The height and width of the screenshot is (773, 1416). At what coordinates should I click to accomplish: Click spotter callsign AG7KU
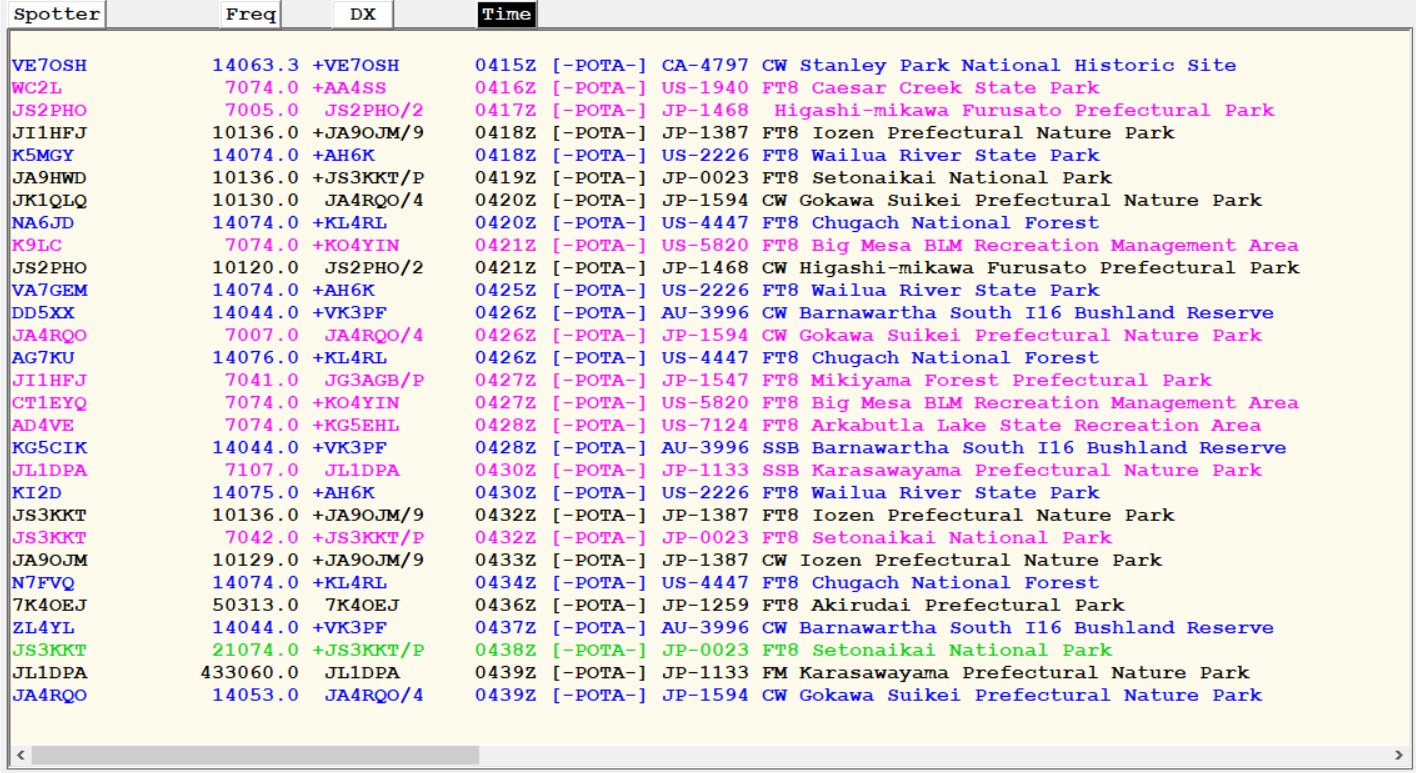pyautogui.click(x=43, y=358)
